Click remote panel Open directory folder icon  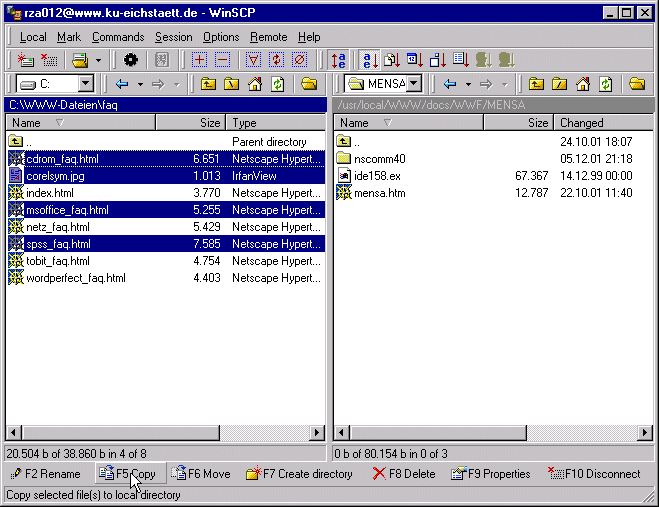pos(637,84)
